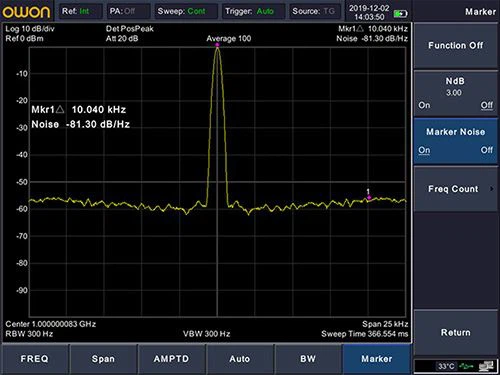Open the FREQ menu
The height and width of the screenshot is (375, 500).
(35, 359)
